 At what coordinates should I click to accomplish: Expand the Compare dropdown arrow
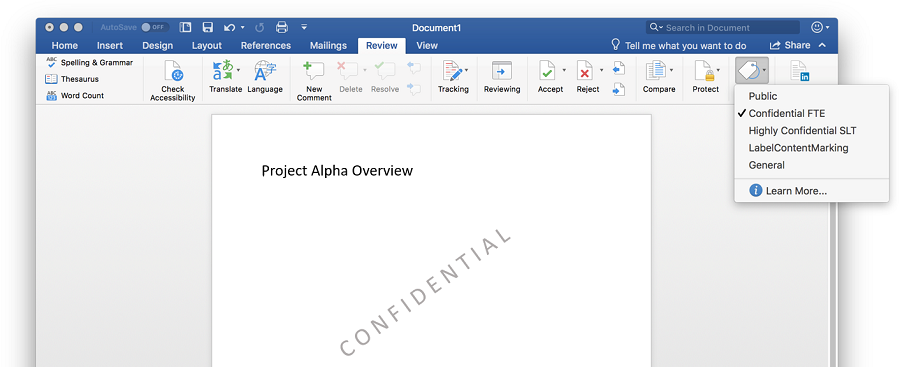click(x=671, y=70)
